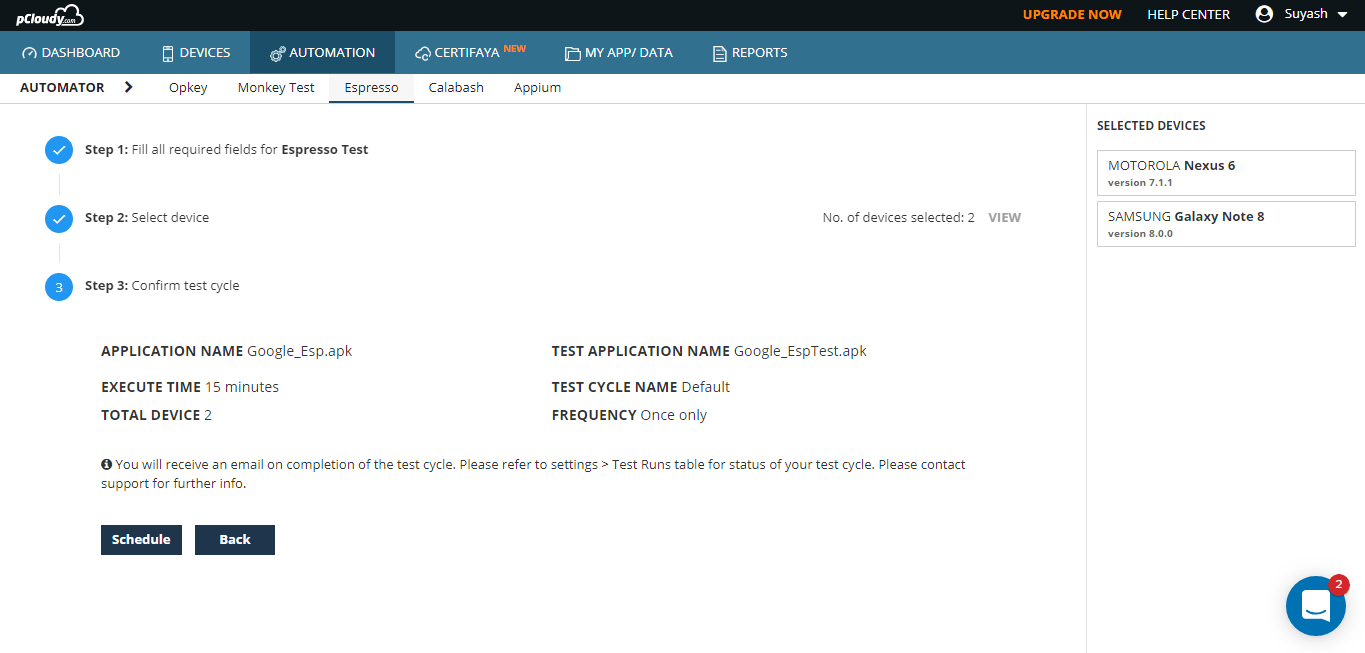1365x653 pixels.
Task: Click the AUTOMATOR label
Action: (x=62, y=88)
